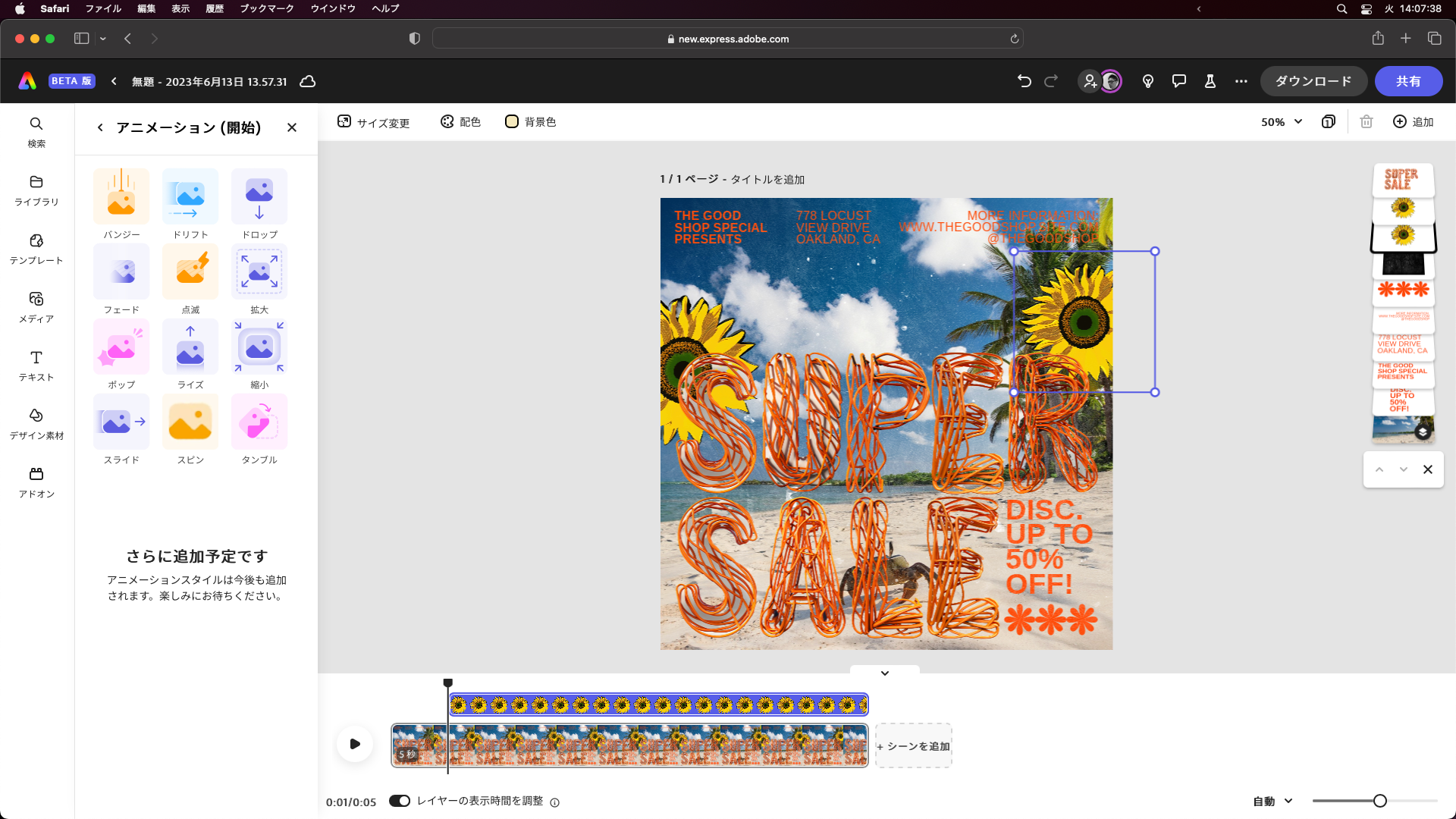Click the trash delete icon
Screen dimensions: 1456x819
click(x=1367, y=122)
